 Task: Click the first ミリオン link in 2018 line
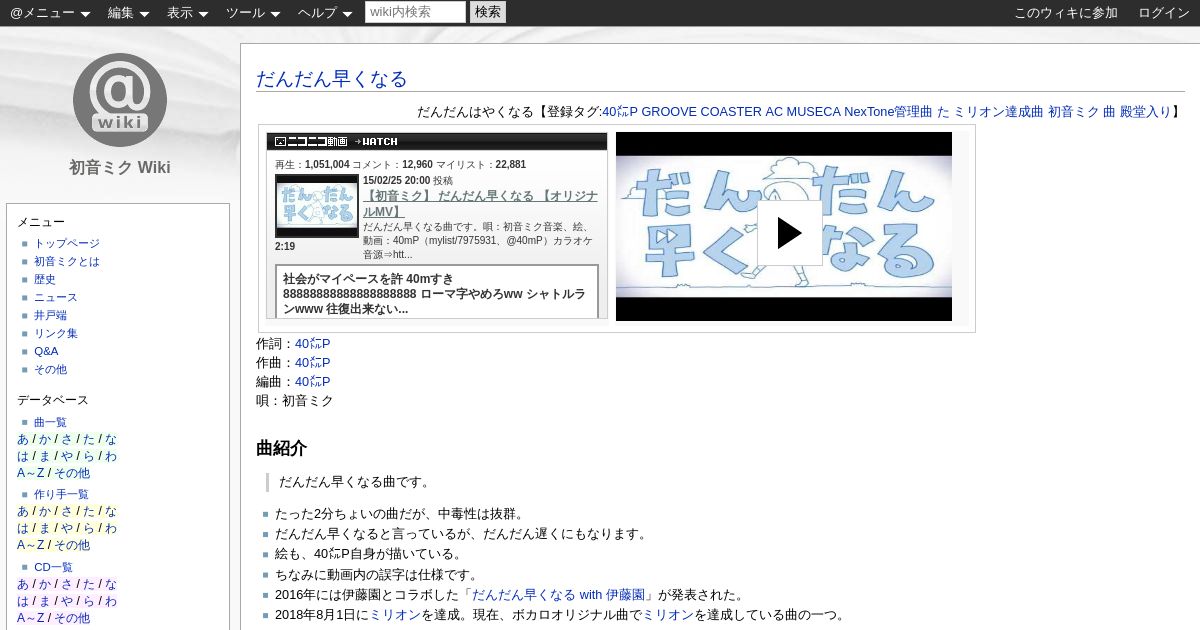(395, 615)
